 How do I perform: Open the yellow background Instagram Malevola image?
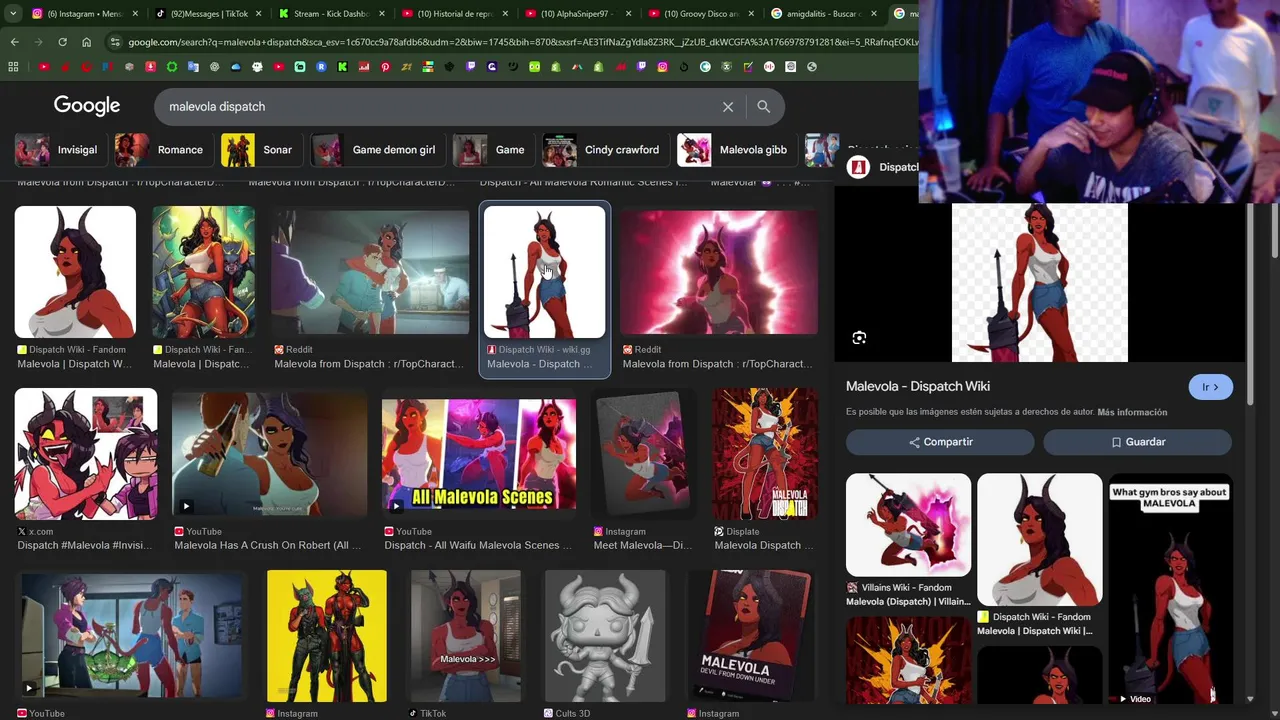(x=327, y=636)
